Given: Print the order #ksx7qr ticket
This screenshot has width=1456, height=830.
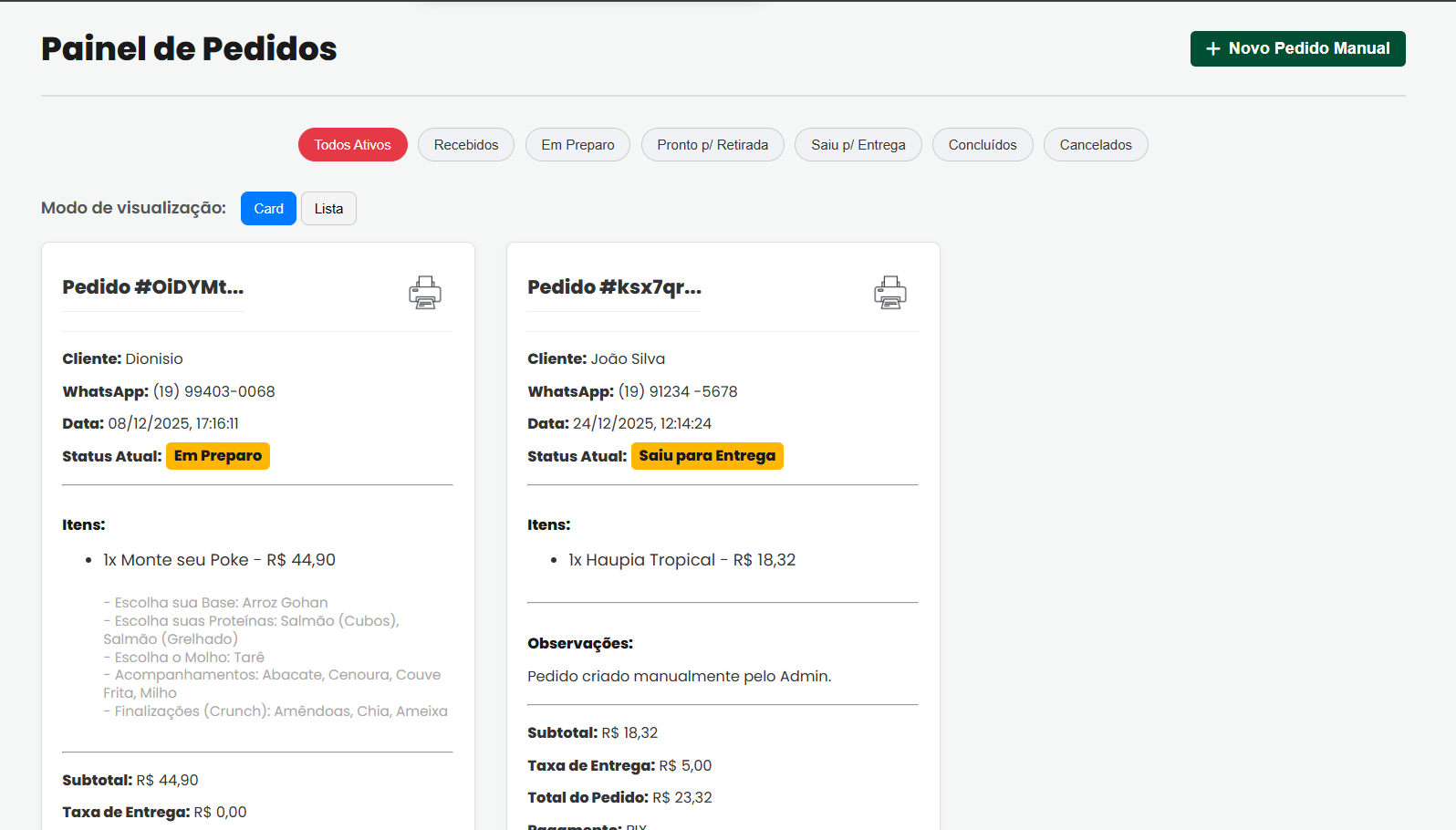Looking at the screenshot, I should click(889, 293).
